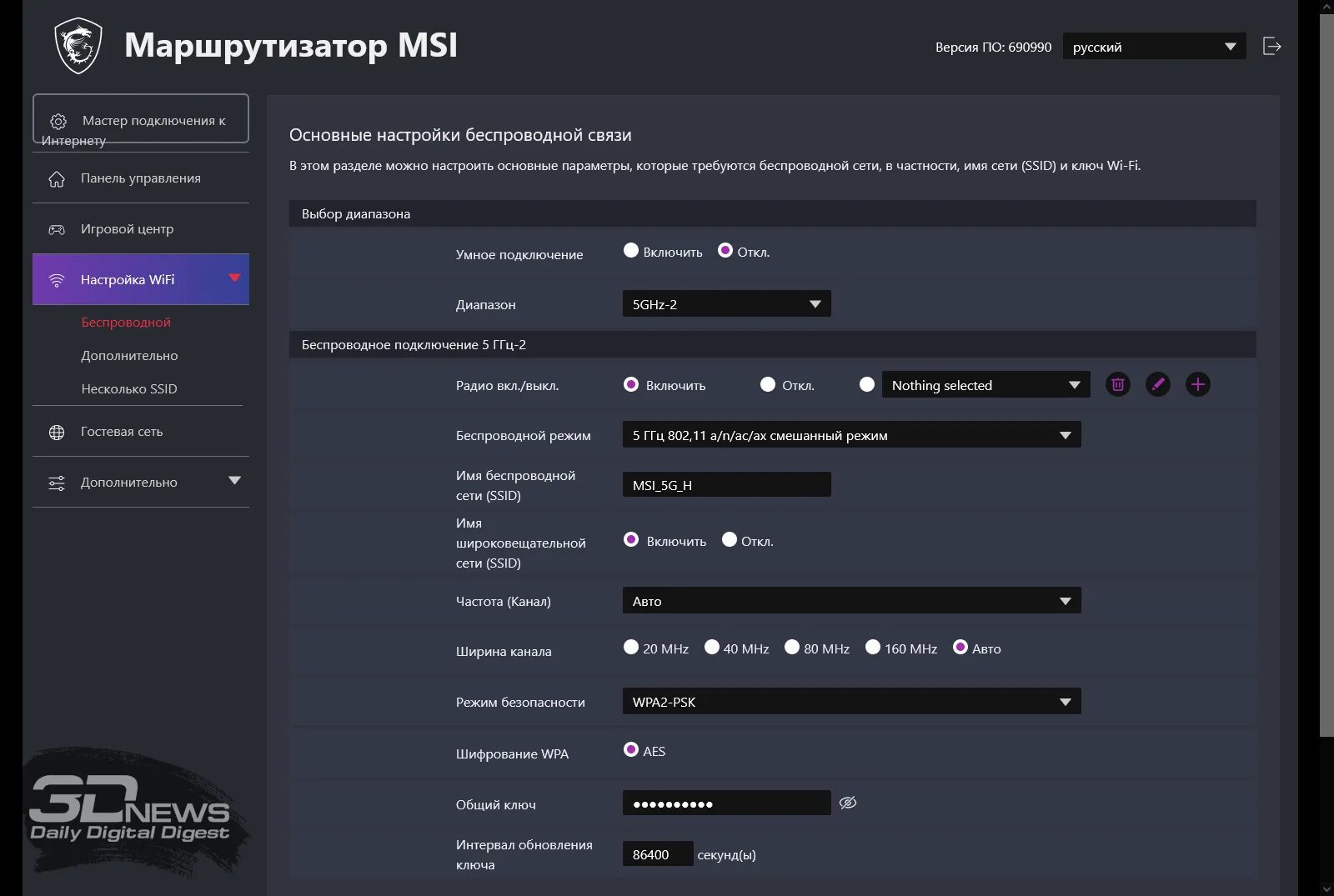Open Несколько SSID submenu page

tap(129, 389)
